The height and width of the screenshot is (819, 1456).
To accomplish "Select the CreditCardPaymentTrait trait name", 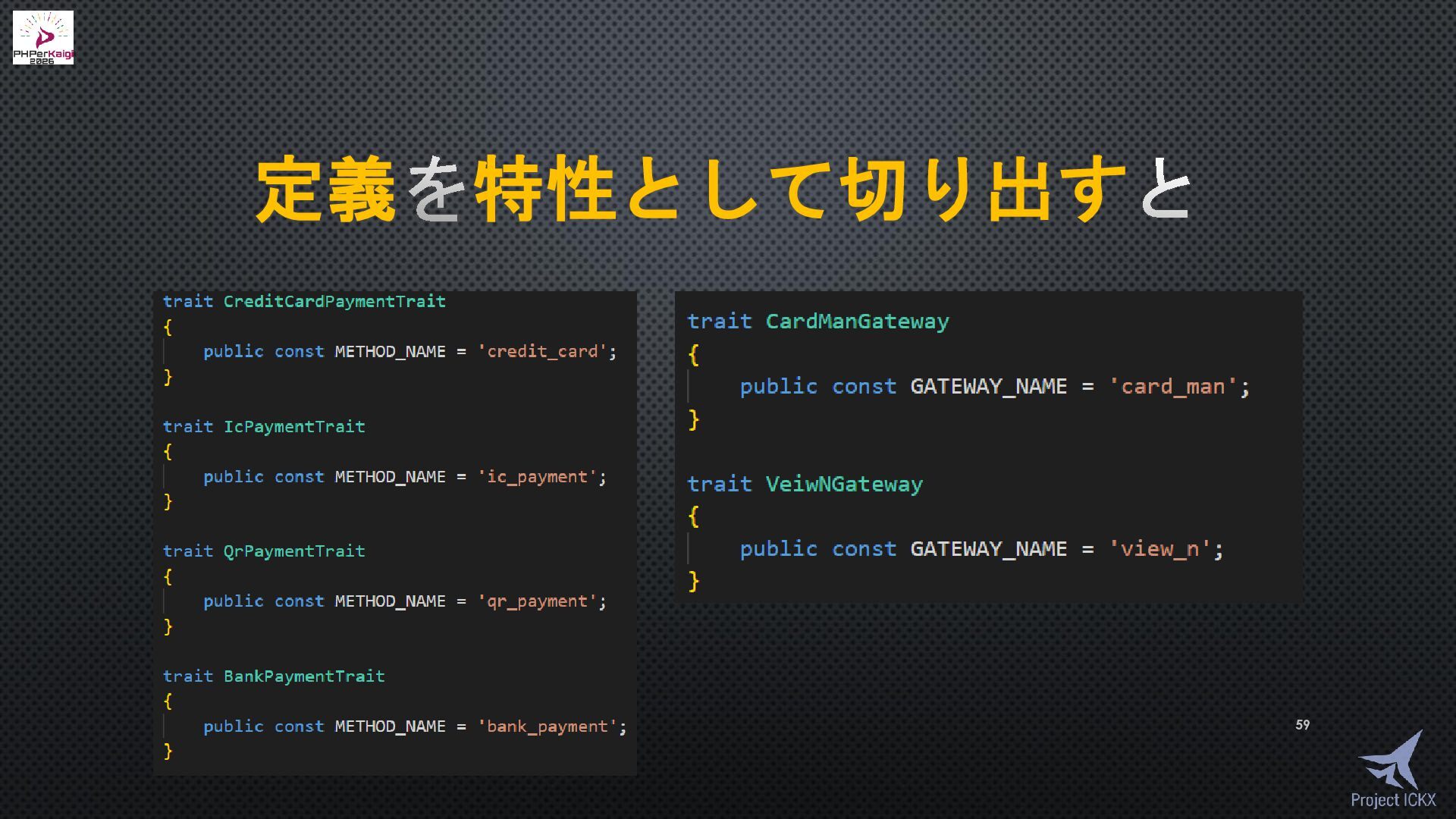I will [x=334, y=302].
